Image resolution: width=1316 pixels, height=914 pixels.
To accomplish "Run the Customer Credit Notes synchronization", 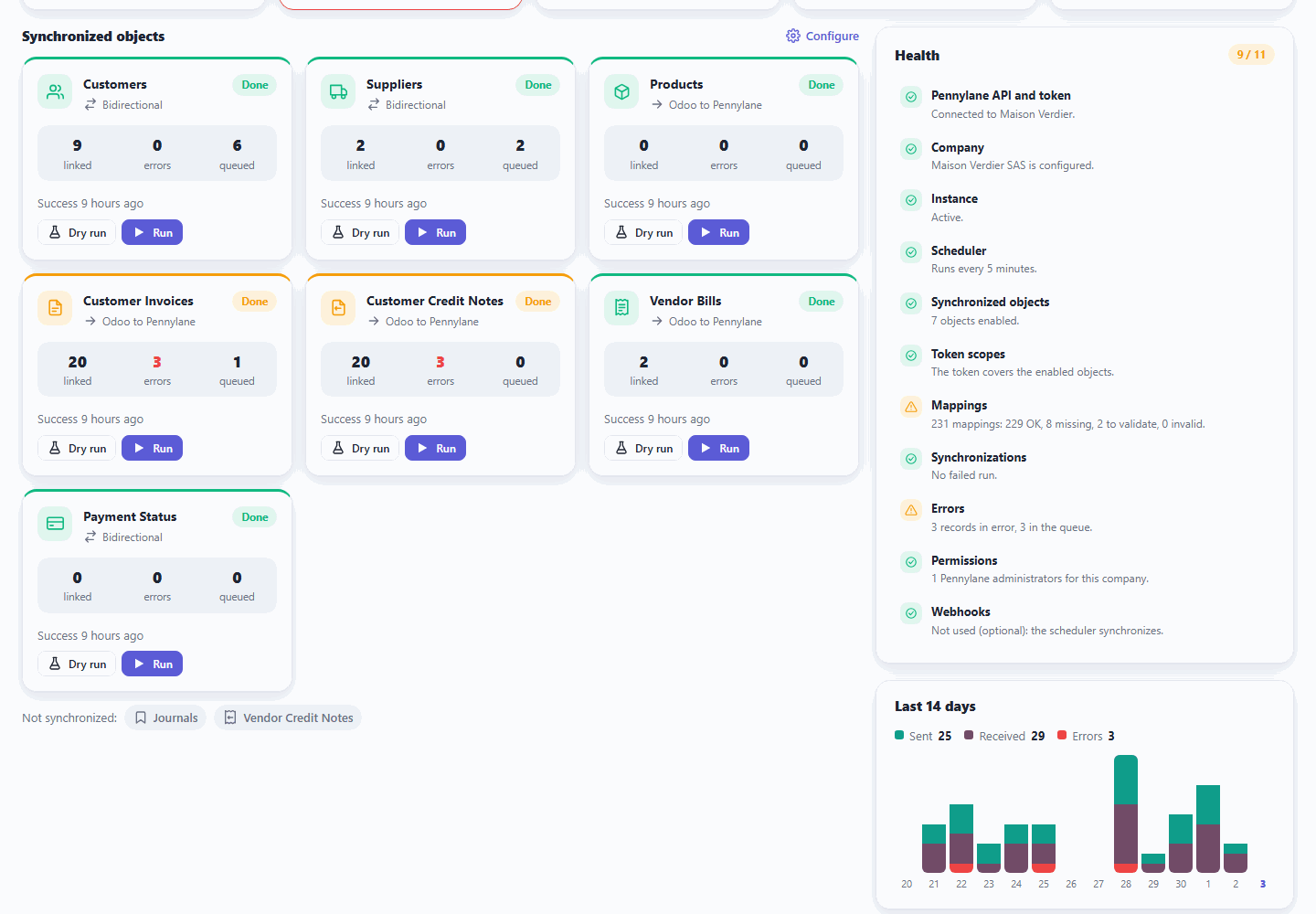I will 436,449.
